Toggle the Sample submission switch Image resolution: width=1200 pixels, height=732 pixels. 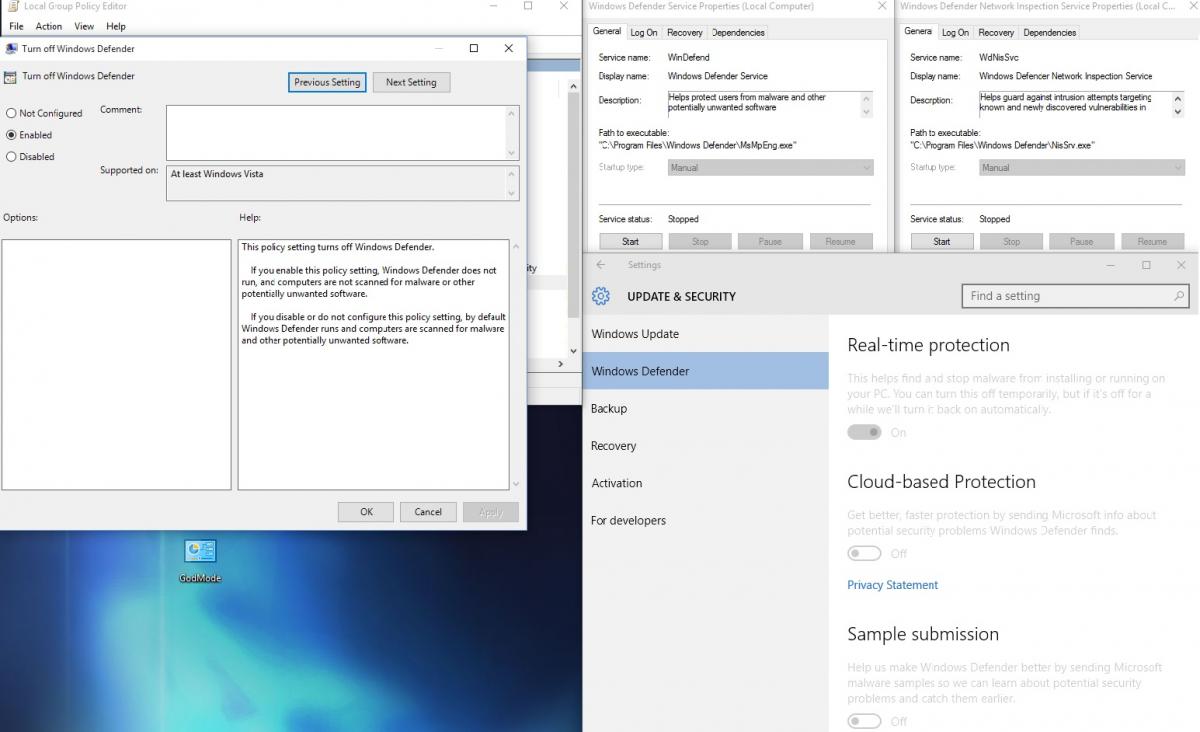(864, 721)
